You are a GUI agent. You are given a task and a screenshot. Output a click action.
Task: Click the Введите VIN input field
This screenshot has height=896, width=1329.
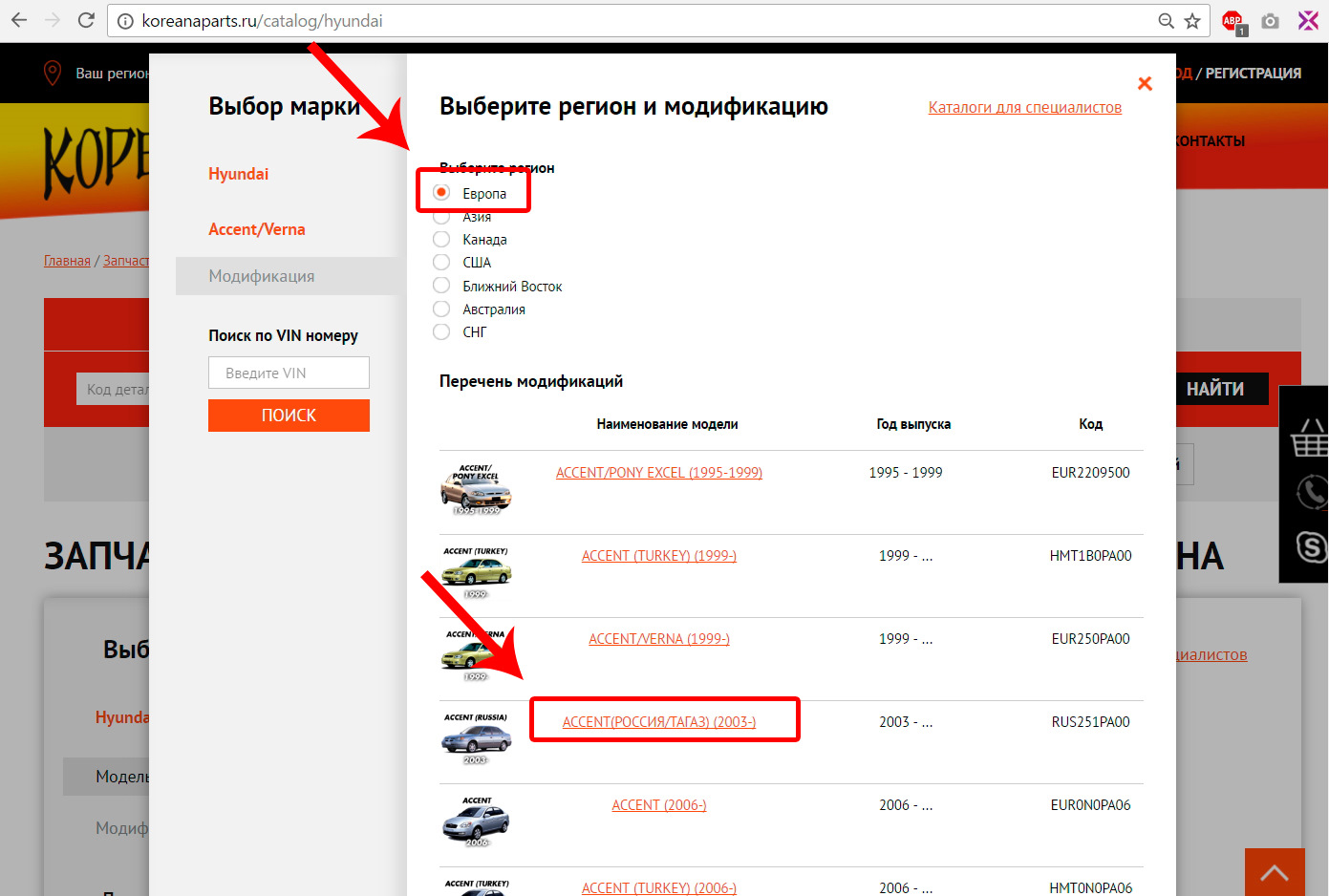(x=289, y=373)
